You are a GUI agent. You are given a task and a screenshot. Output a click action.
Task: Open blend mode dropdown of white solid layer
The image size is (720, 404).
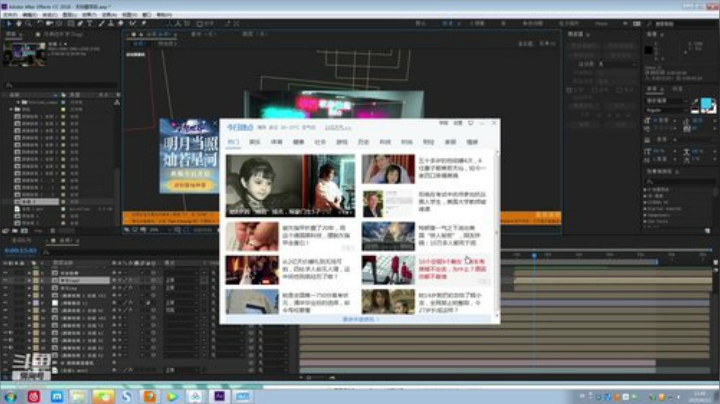pyautogui.click(x=181, y=303)
